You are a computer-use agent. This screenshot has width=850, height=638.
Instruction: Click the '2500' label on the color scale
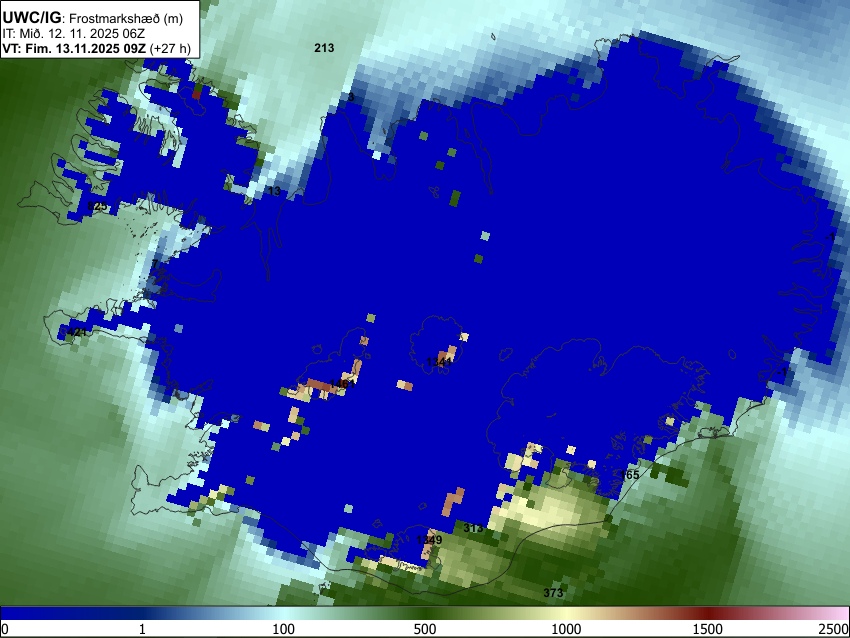coord(833,629)
